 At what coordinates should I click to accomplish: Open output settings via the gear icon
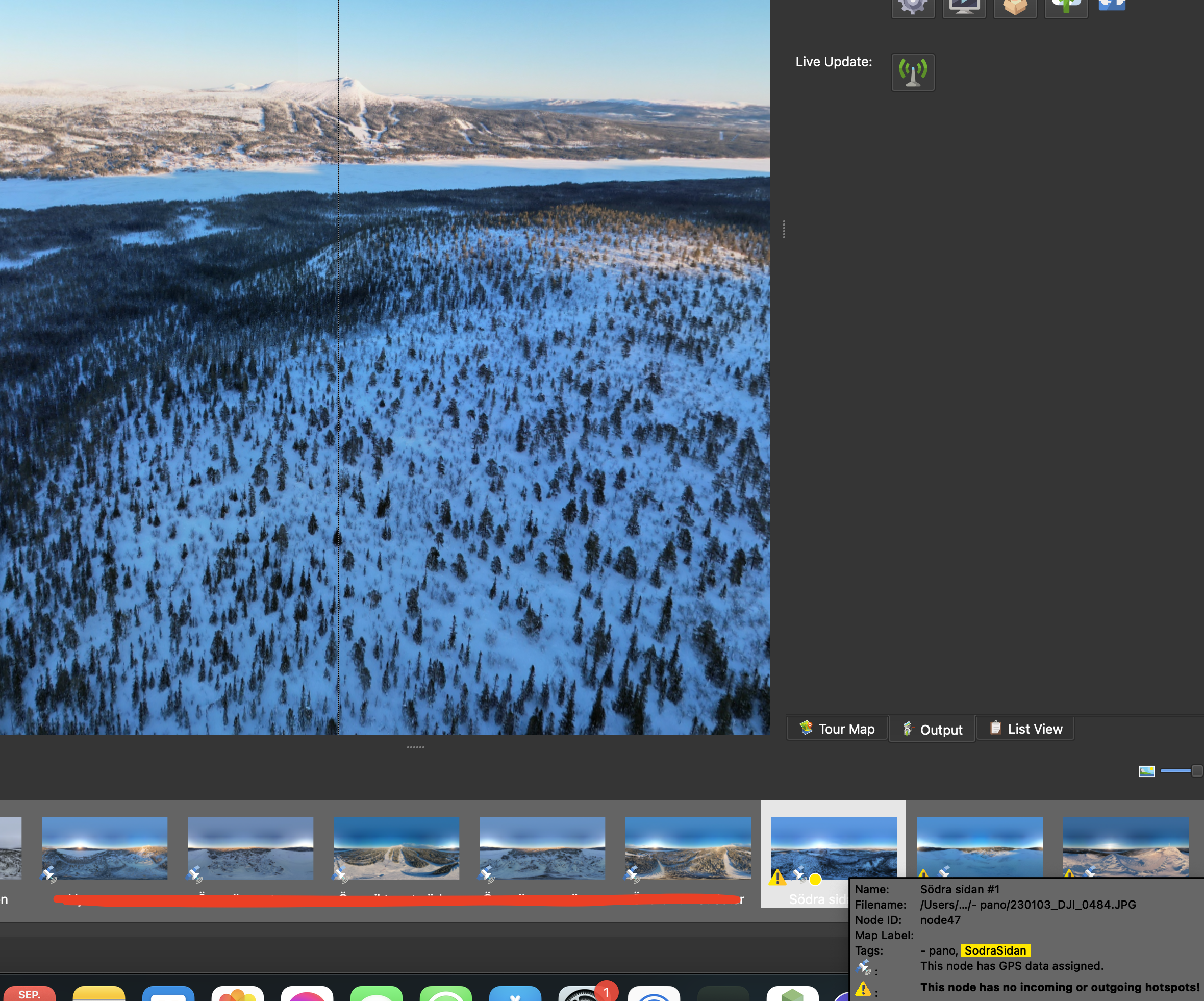913,8
